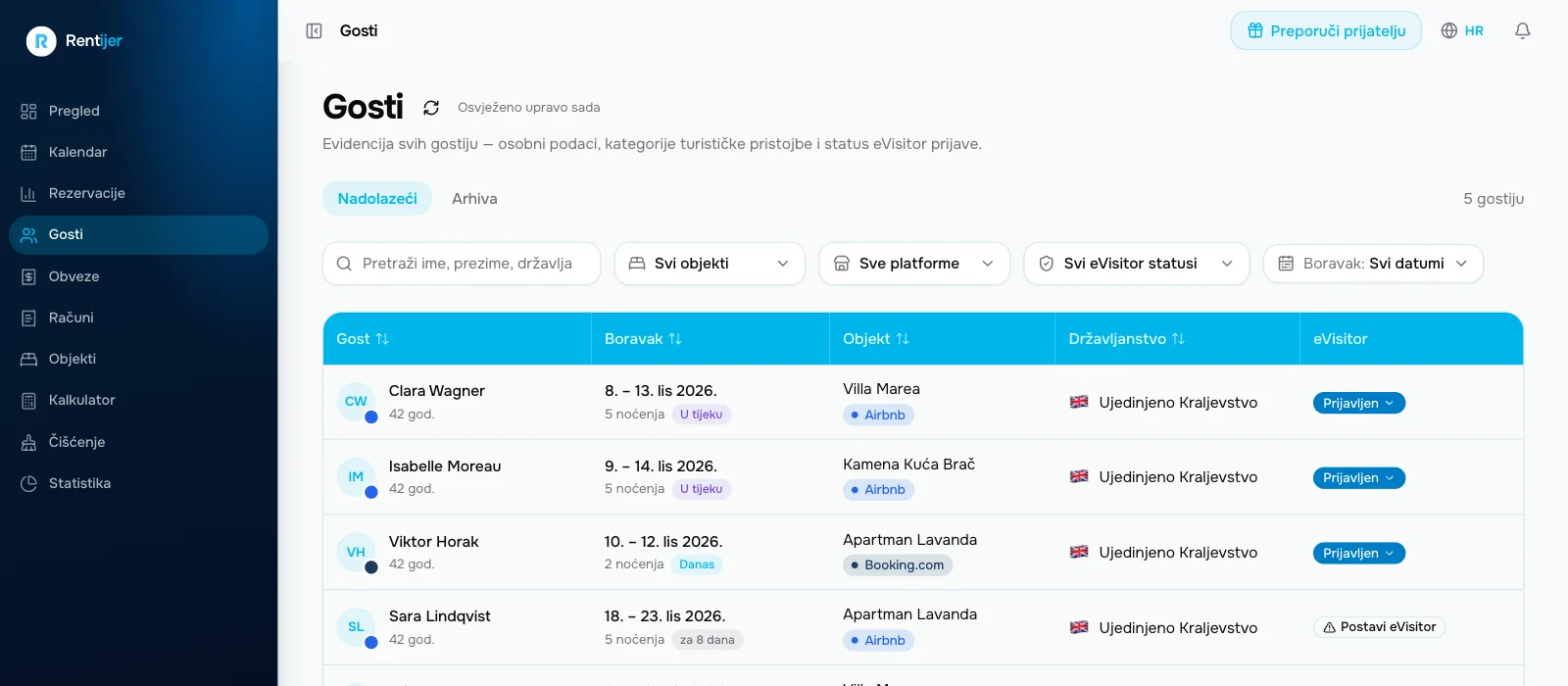Open Kalendar from the sidebar
Viewport: 1568px width, 686px height.
point(138,152)
